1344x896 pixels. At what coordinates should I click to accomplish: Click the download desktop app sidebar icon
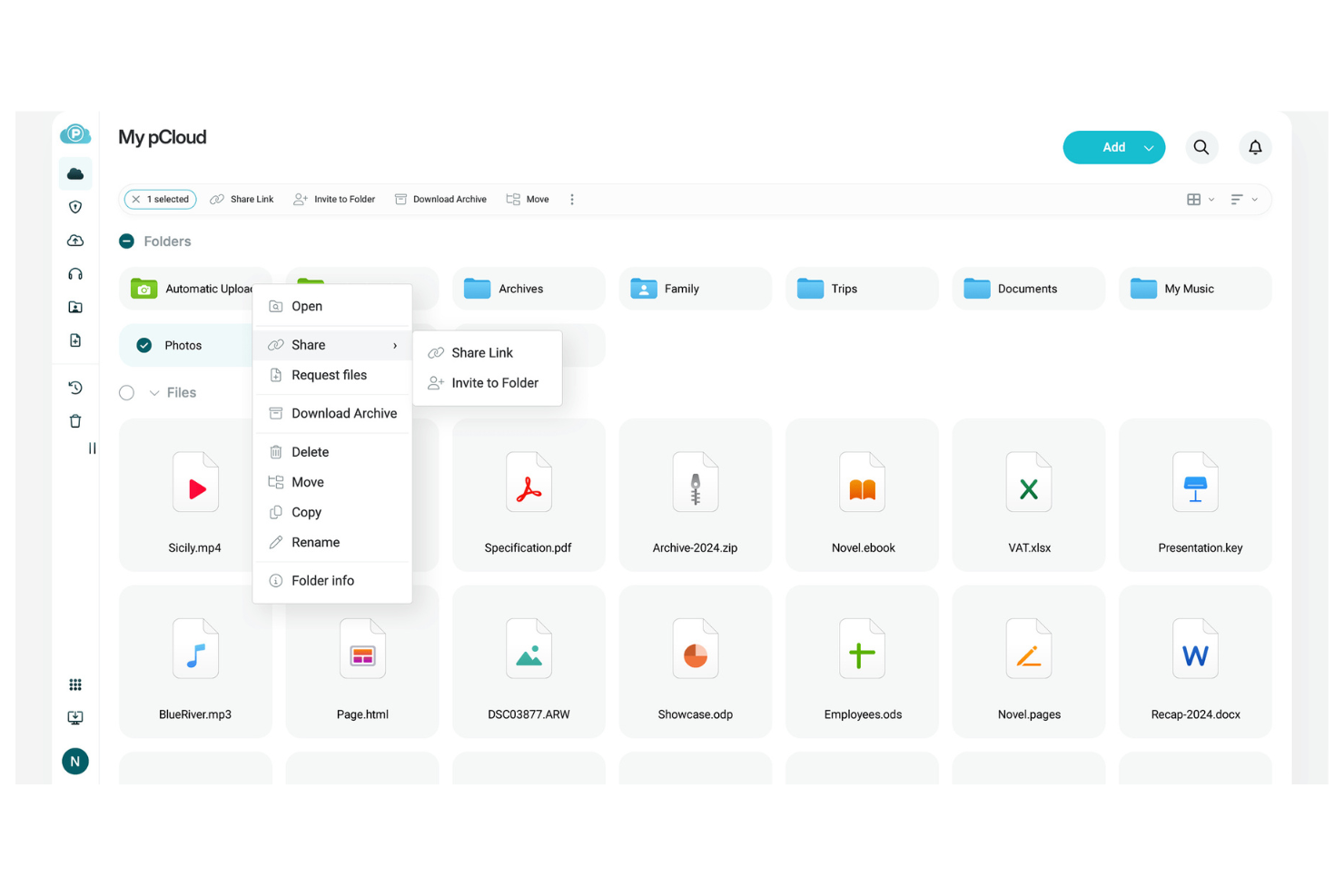75,718
